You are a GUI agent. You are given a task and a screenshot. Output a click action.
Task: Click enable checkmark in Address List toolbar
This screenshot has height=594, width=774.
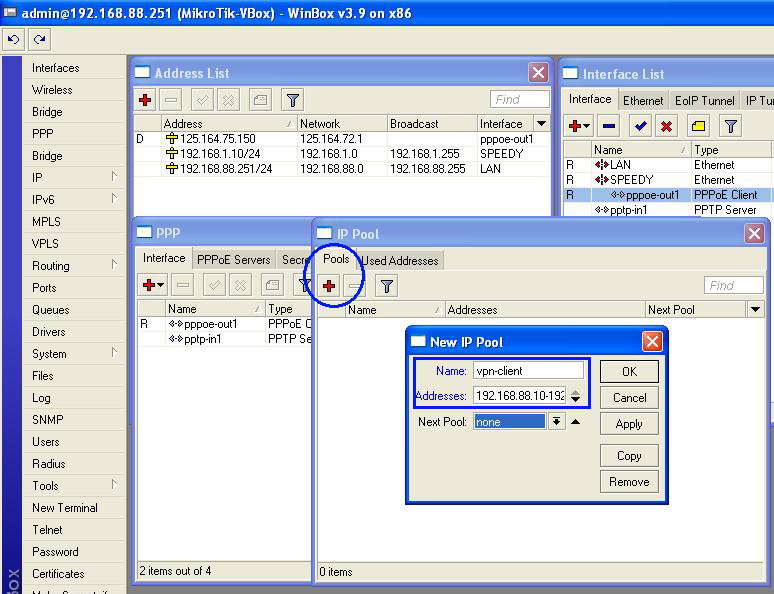click(x=202, y=100)
